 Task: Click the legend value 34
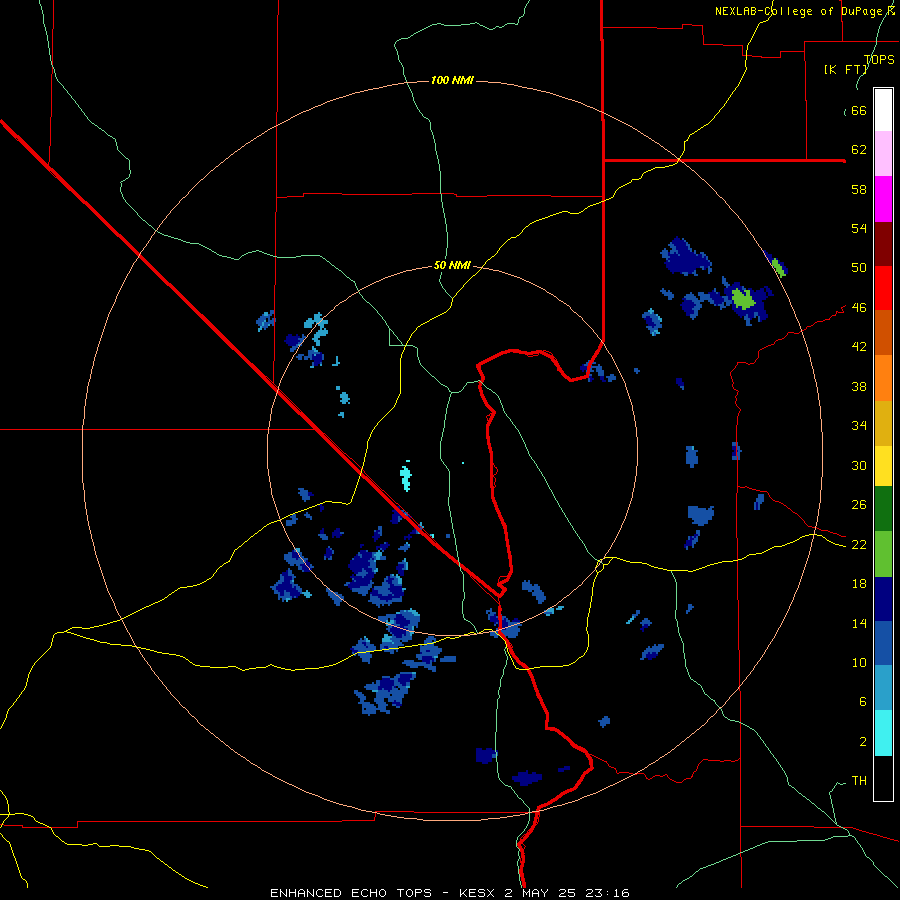[859, 425]
